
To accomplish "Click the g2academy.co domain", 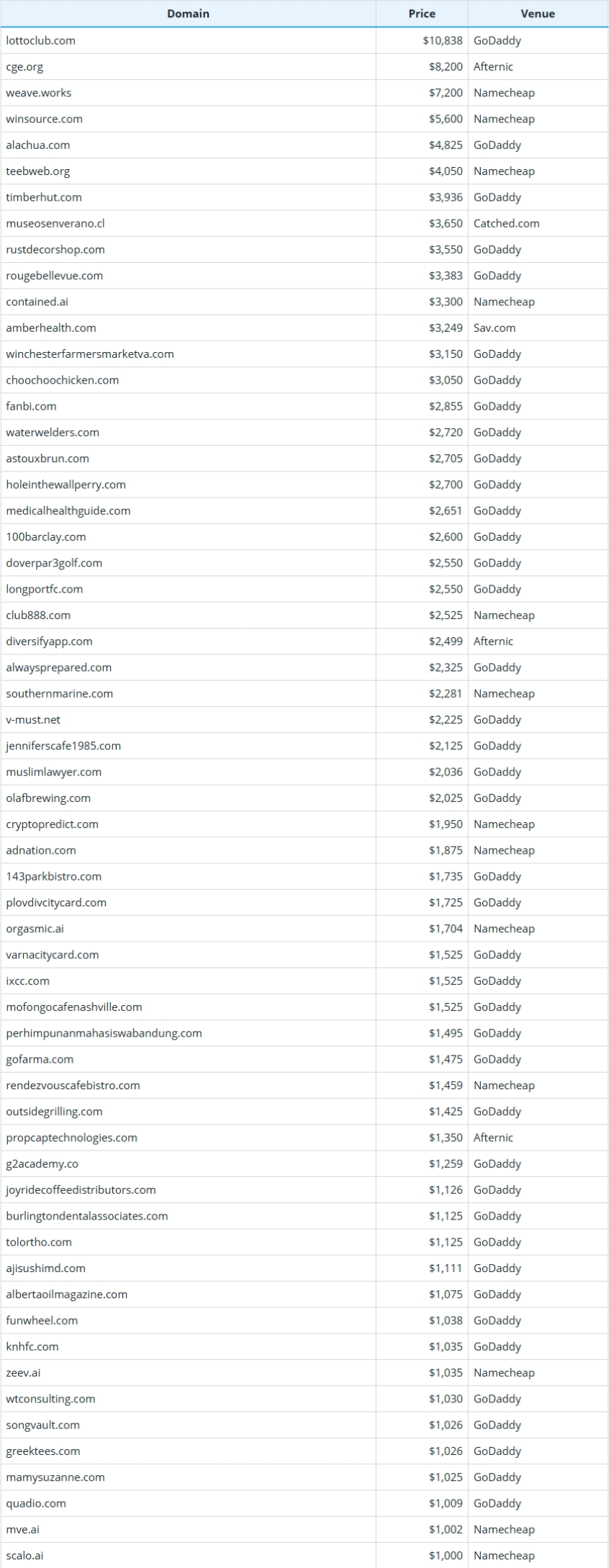I will [x=42, y=1164].
